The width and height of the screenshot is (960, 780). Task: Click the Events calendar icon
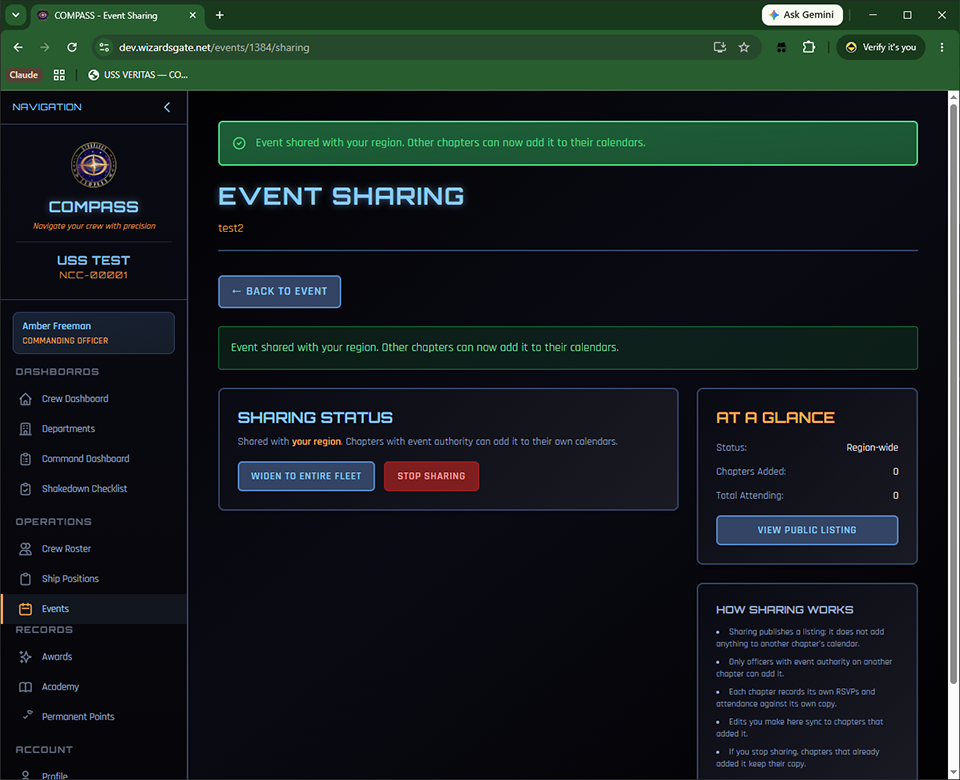pos(25,609)
